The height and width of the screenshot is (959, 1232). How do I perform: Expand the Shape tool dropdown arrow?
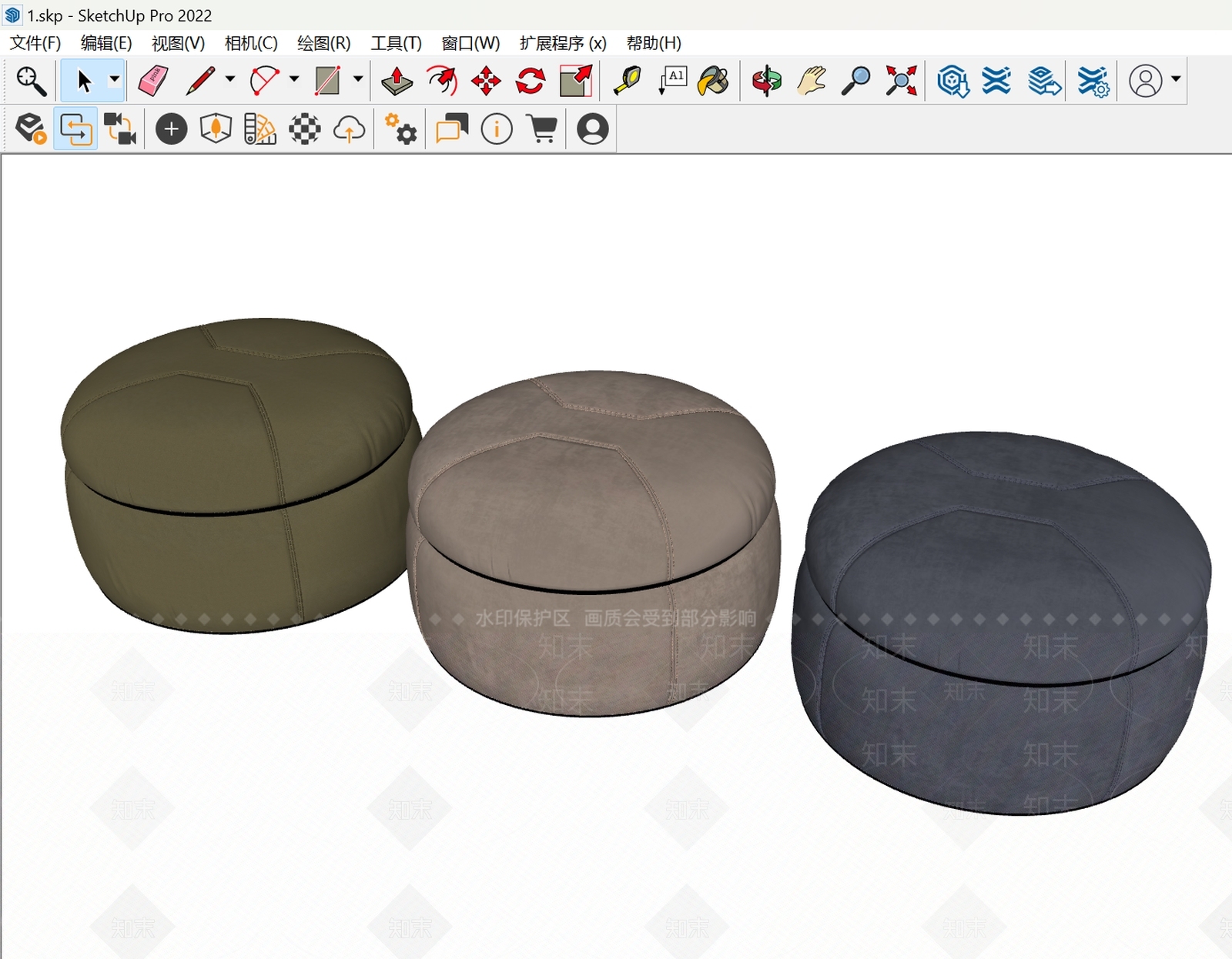(357, 79)
